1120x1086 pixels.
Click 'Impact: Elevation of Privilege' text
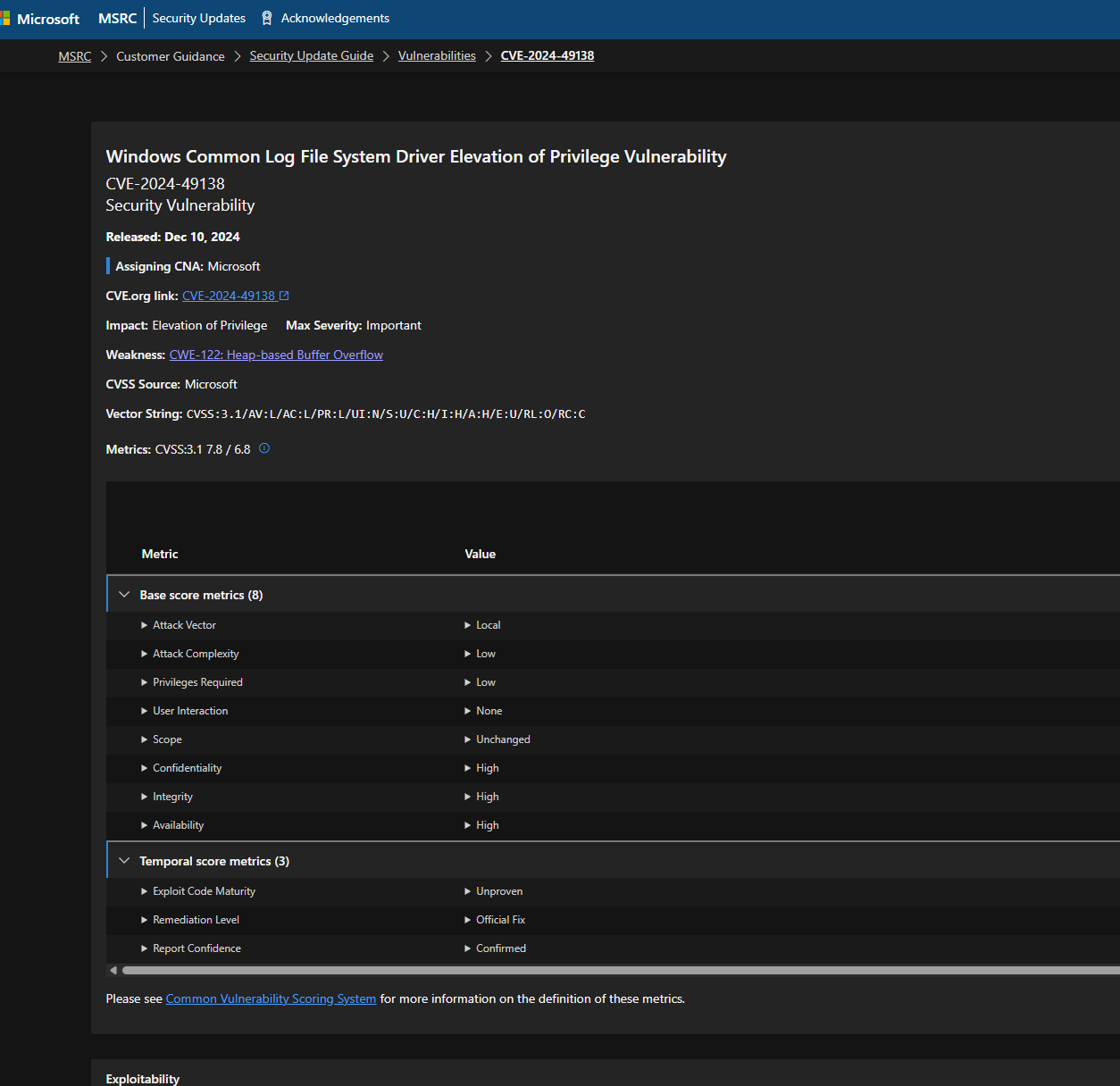(187, 325)
